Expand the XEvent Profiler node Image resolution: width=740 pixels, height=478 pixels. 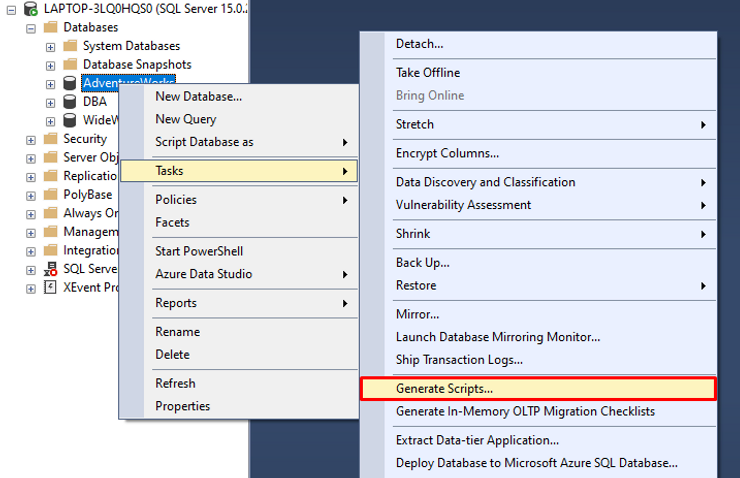tap(31, 289)
